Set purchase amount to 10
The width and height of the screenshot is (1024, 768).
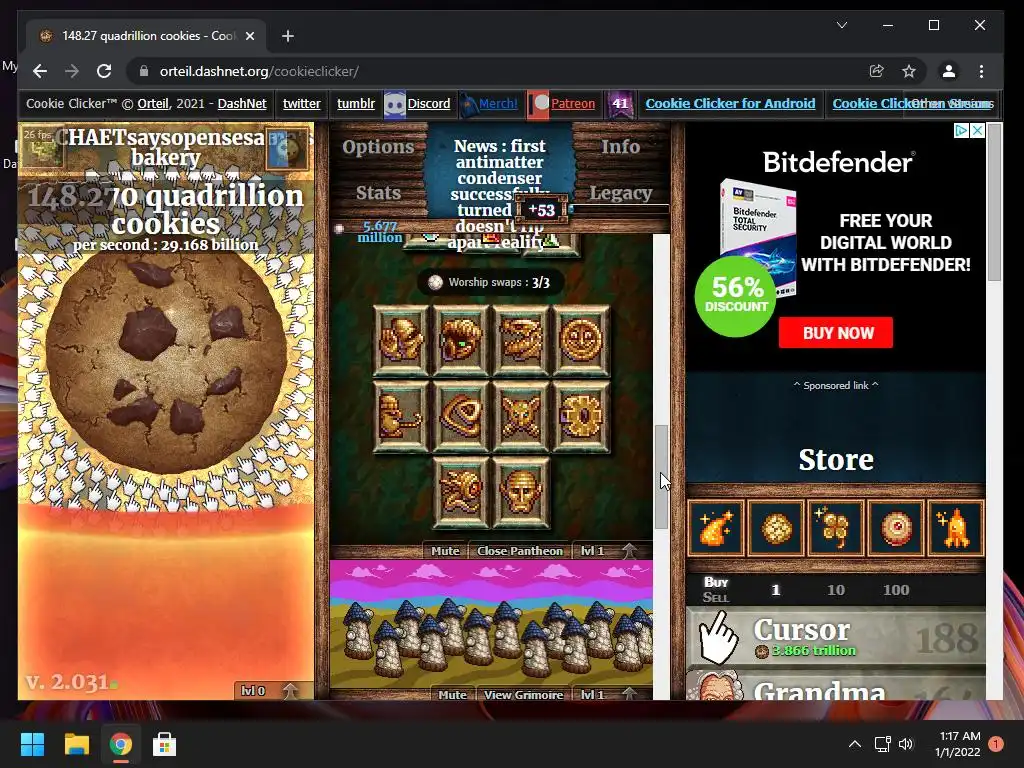[836, 590]
